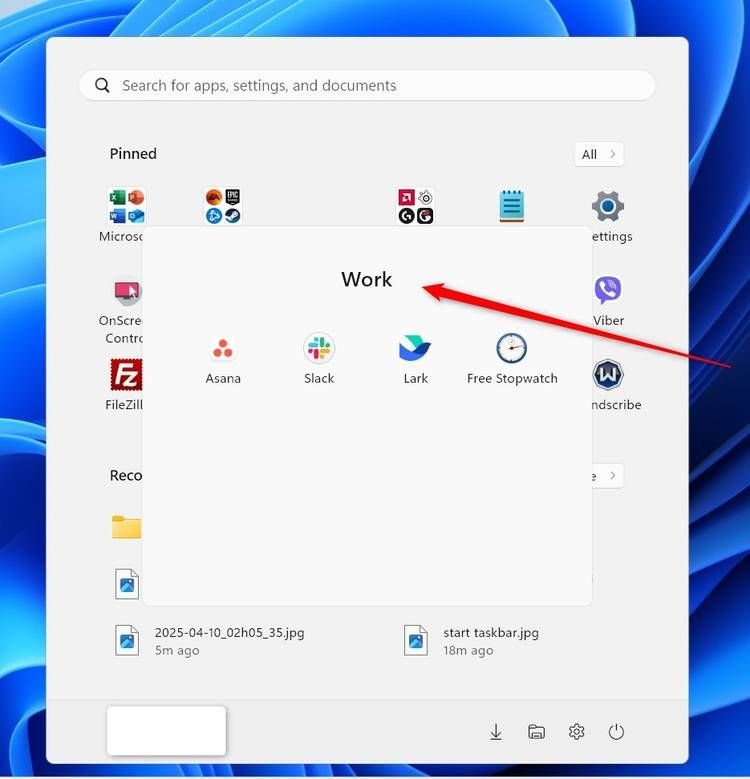Click the Power button

pos(616,732)
